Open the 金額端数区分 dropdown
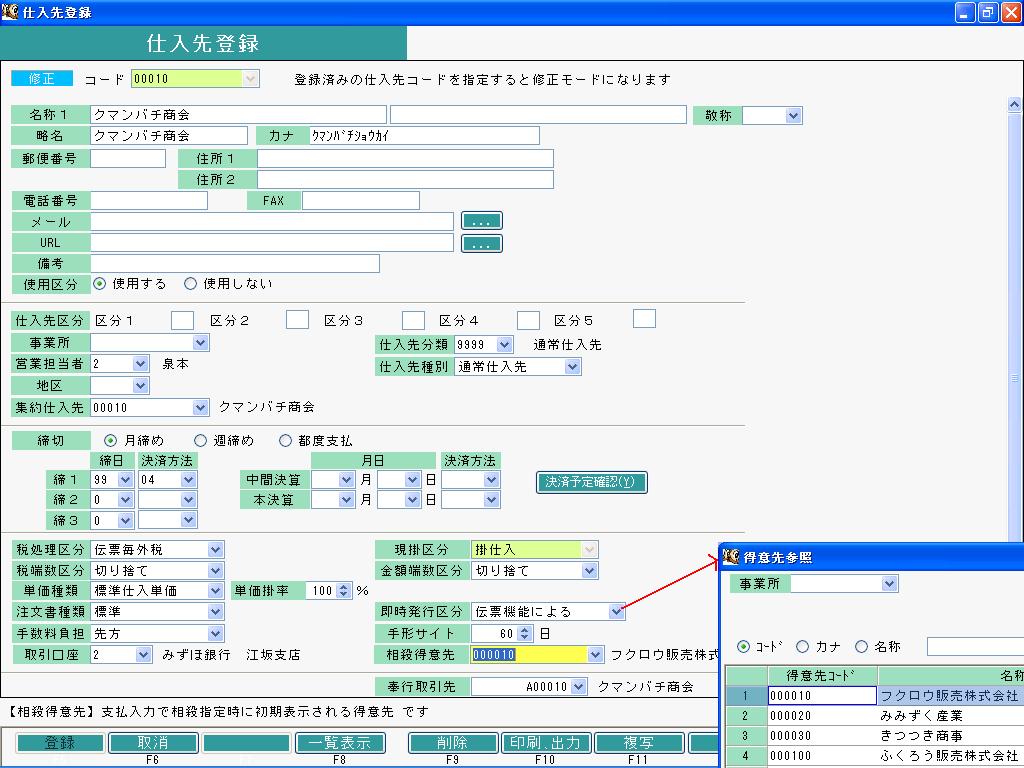1024x768 pixels. [589, 570]
